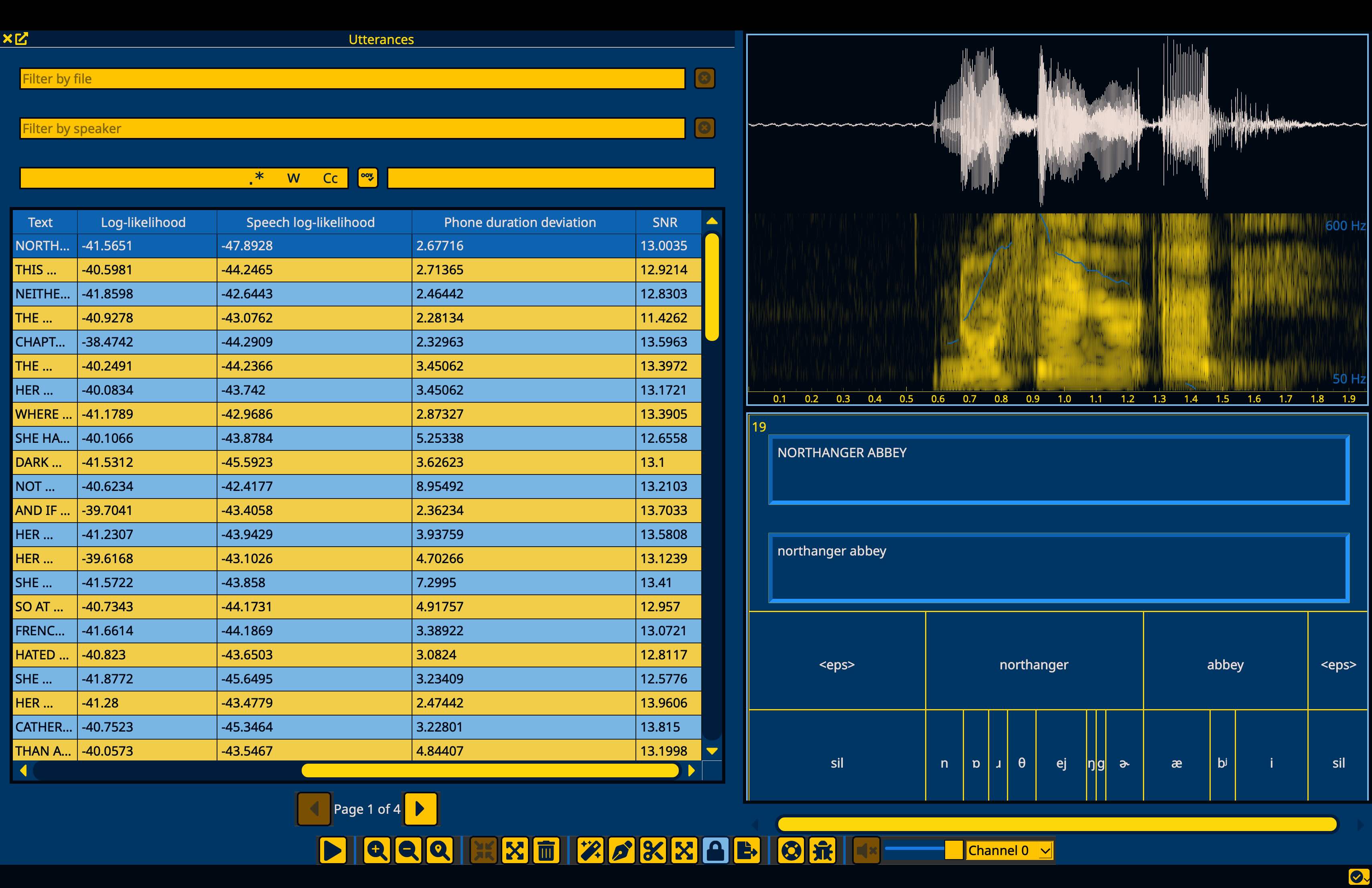
Task: Click the bottom-right status check icon
Action: point(1359,876)
